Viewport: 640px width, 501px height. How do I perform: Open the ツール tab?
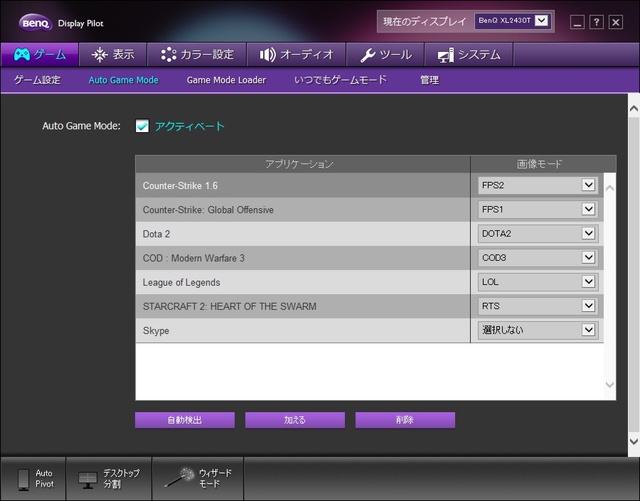pyautogui.click(x=386, y=54)
